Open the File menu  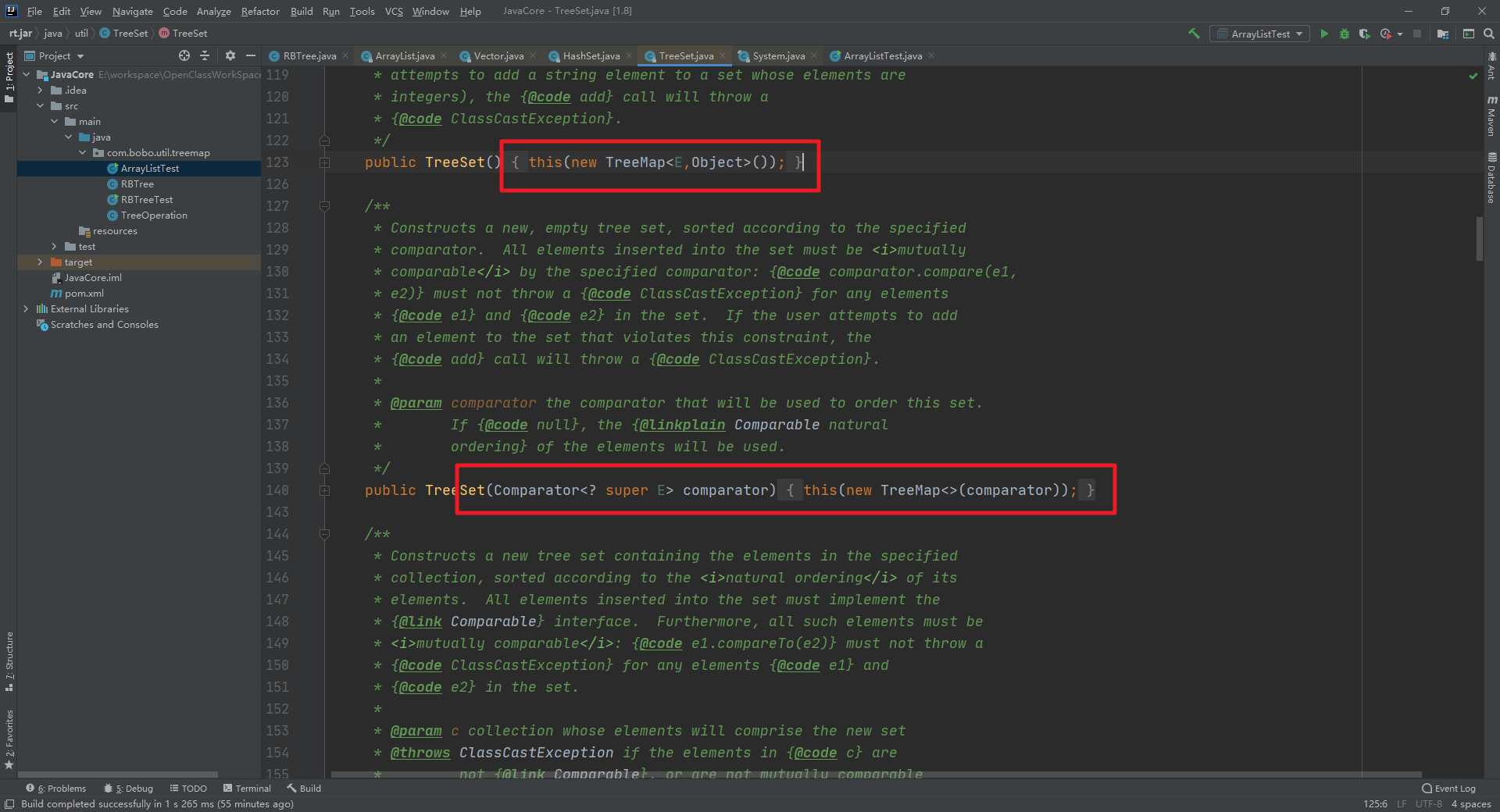pos(34,11)
